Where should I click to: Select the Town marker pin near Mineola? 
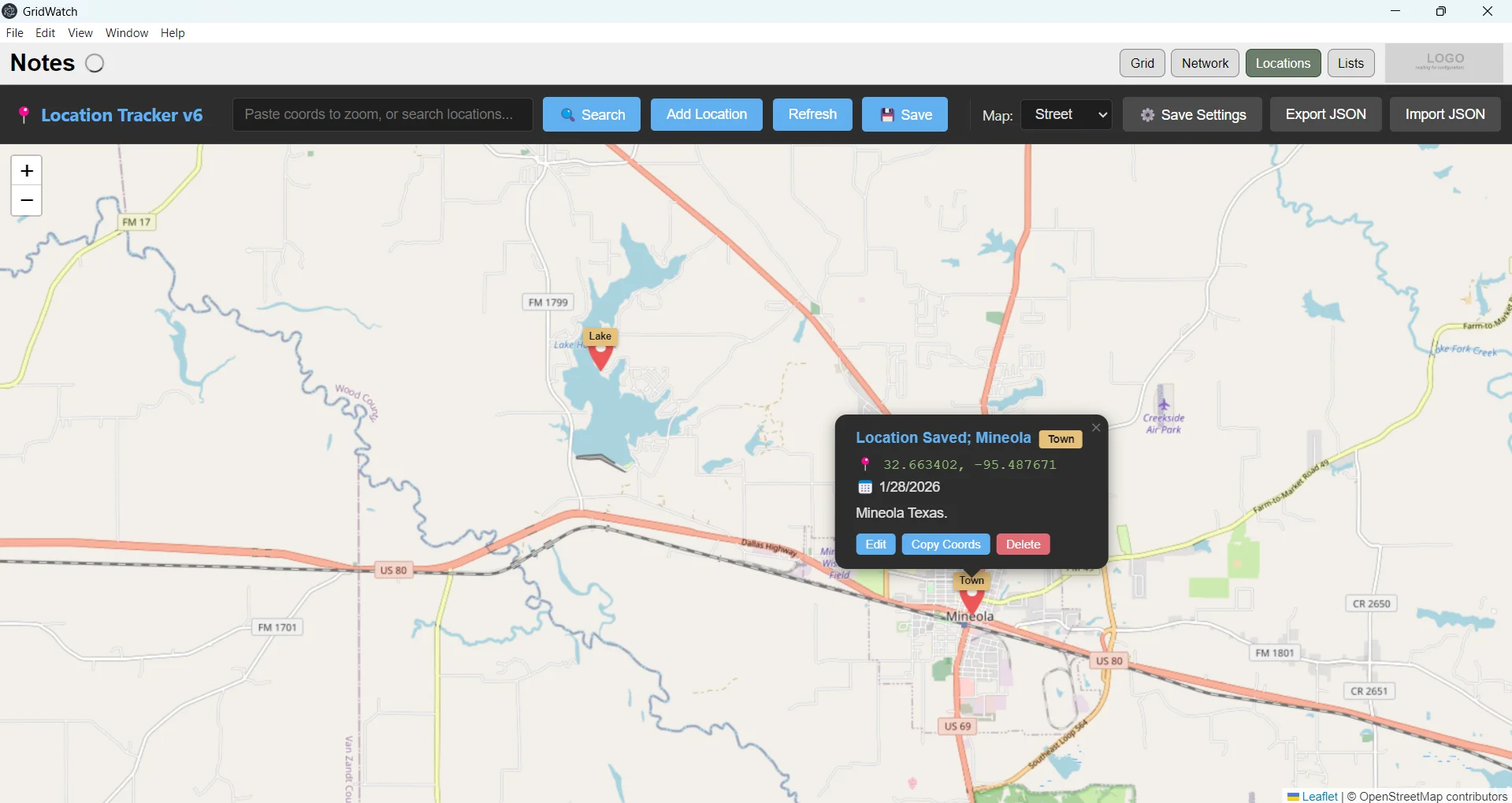971,601
